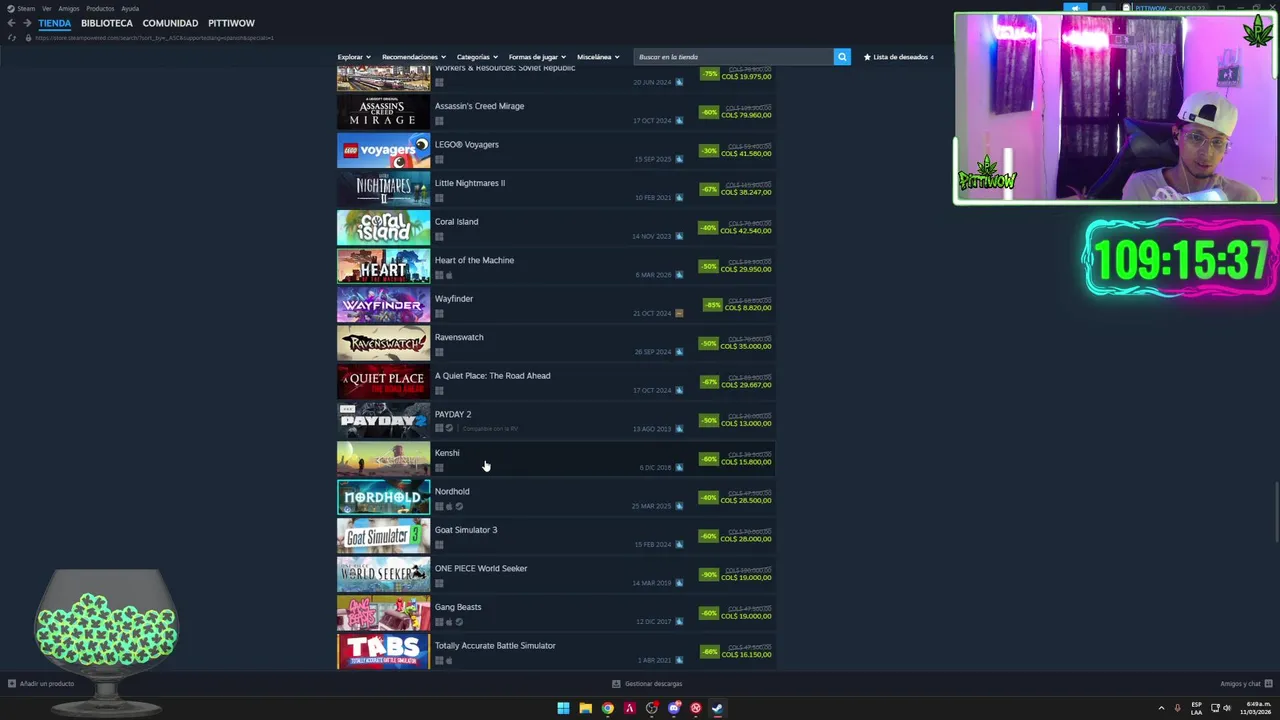Go back with the left arrow
Viewport: 1280px width, 720px height.
(x=11, y=23)
